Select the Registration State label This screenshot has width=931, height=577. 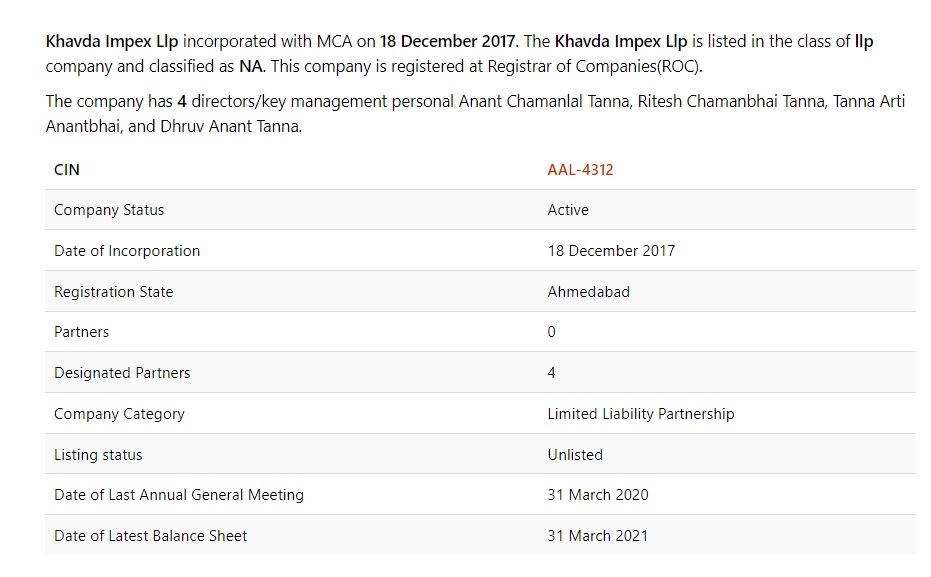[113, 292]
